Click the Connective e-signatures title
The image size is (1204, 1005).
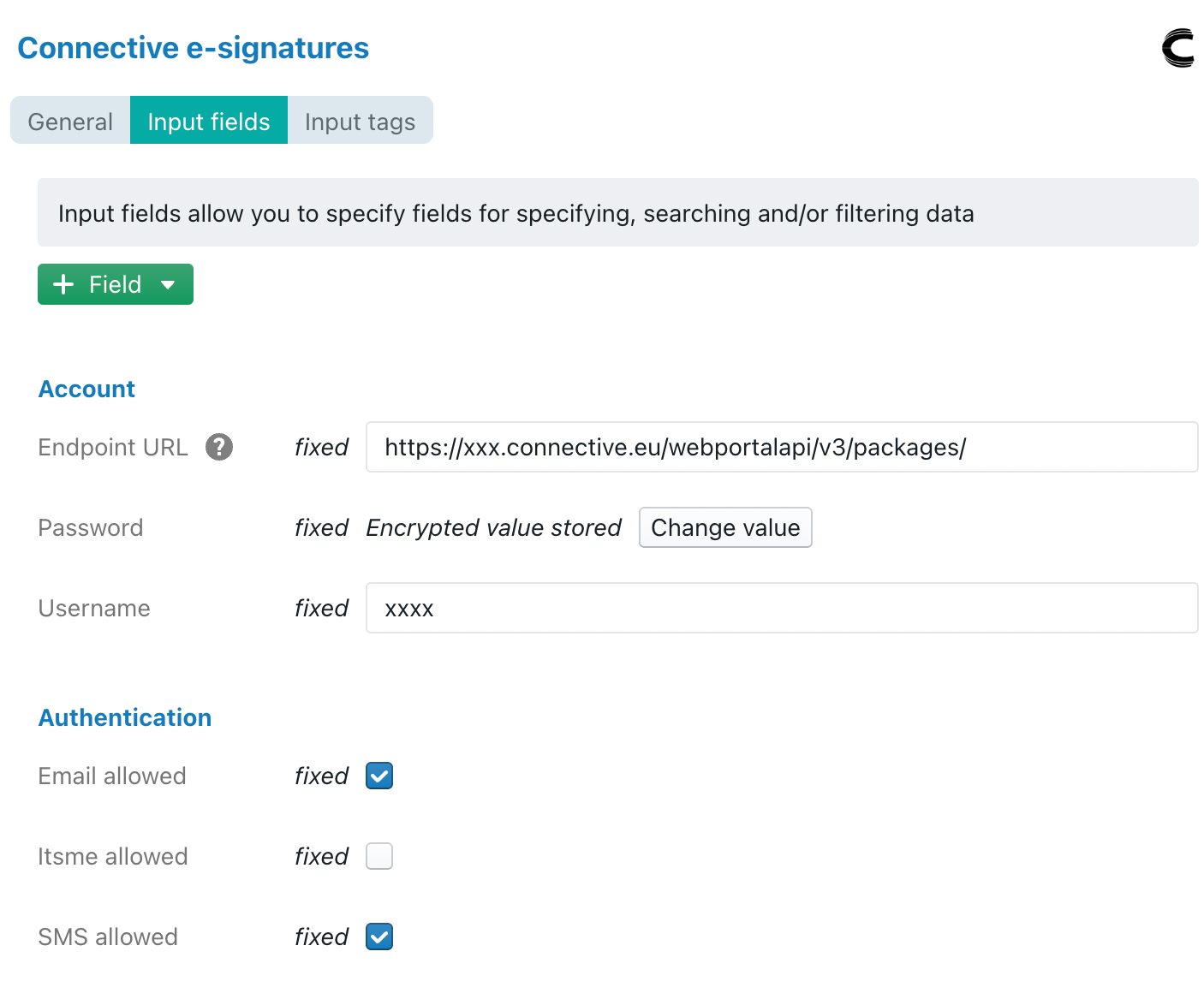tap(194, 48)
